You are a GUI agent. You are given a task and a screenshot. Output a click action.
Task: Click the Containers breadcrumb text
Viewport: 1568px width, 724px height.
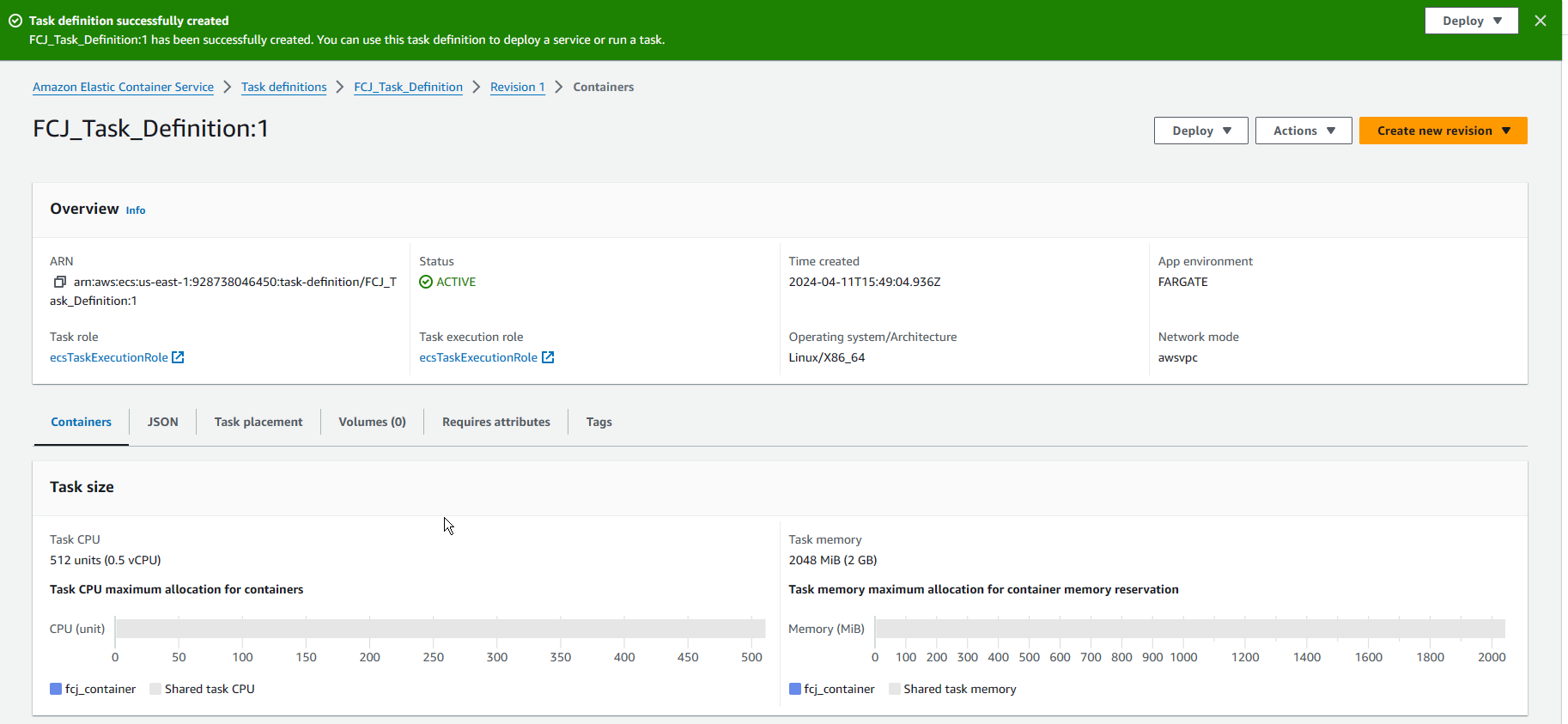coord(604,87)
